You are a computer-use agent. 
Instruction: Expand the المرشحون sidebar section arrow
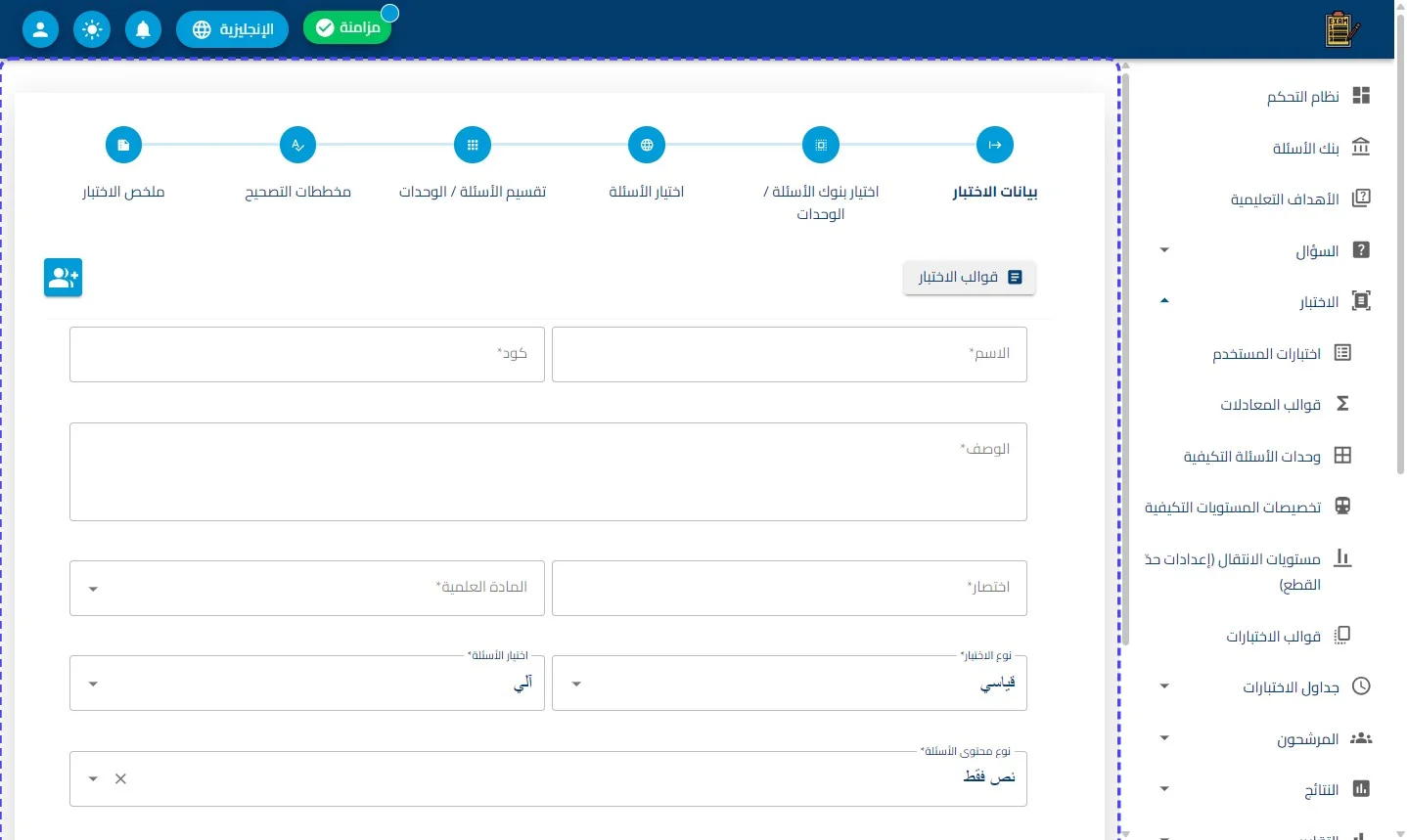point(1164,738)
